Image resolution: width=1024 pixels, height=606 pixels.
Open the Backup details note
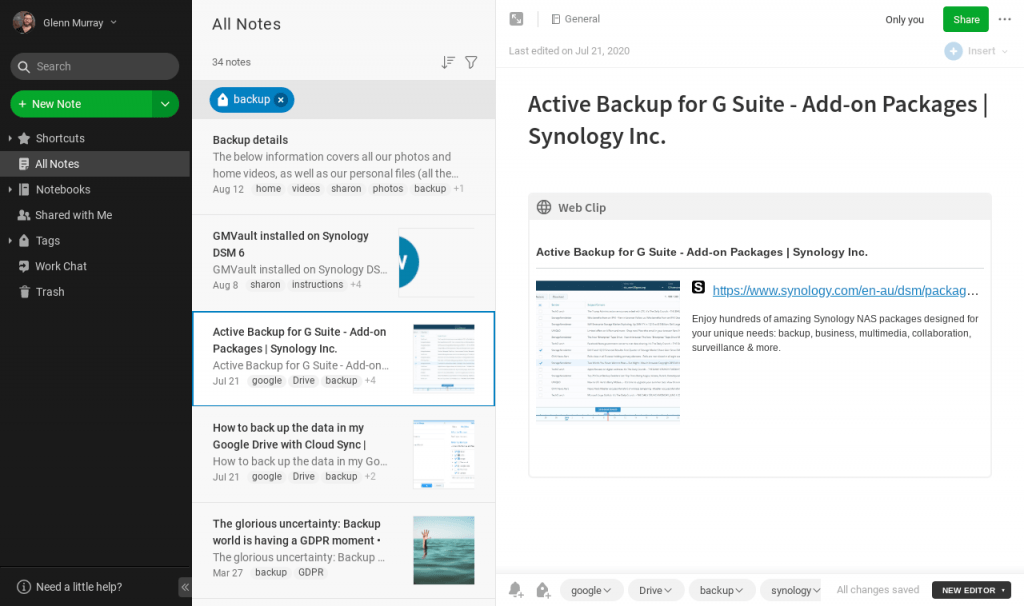point(344,167)
